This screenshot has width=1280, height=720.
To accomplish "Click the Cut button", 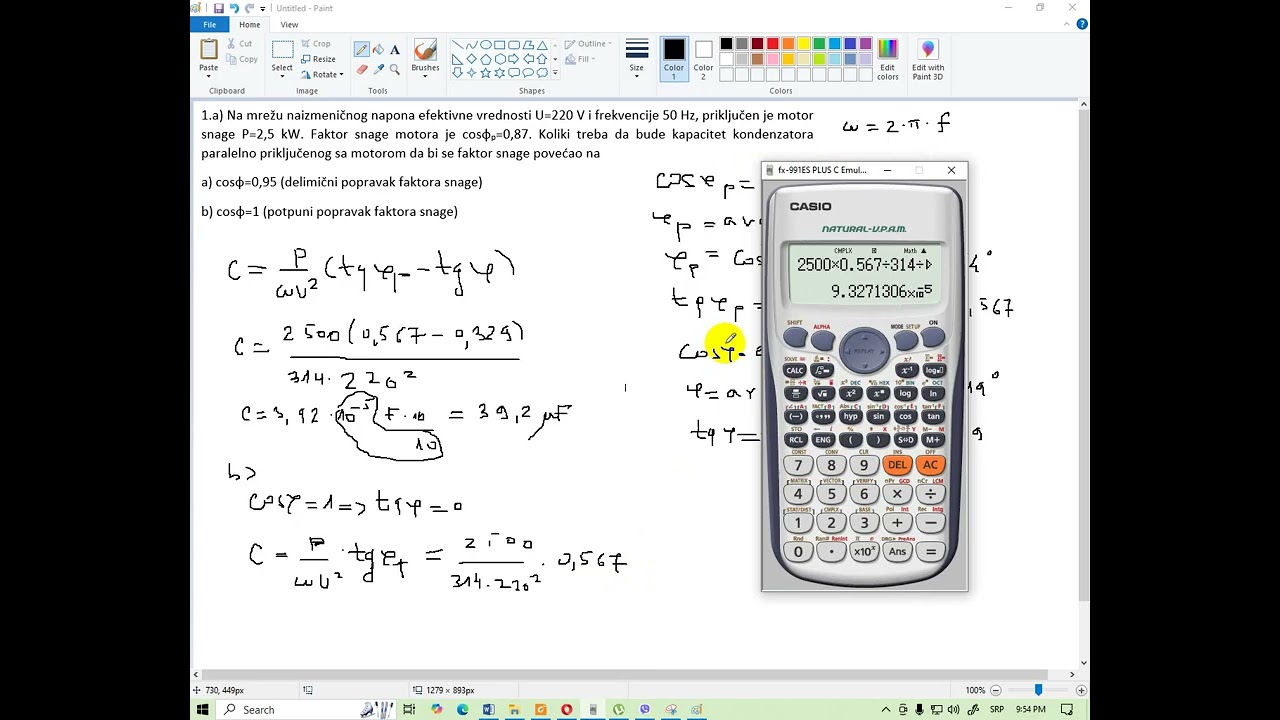I will coord(239,44).
